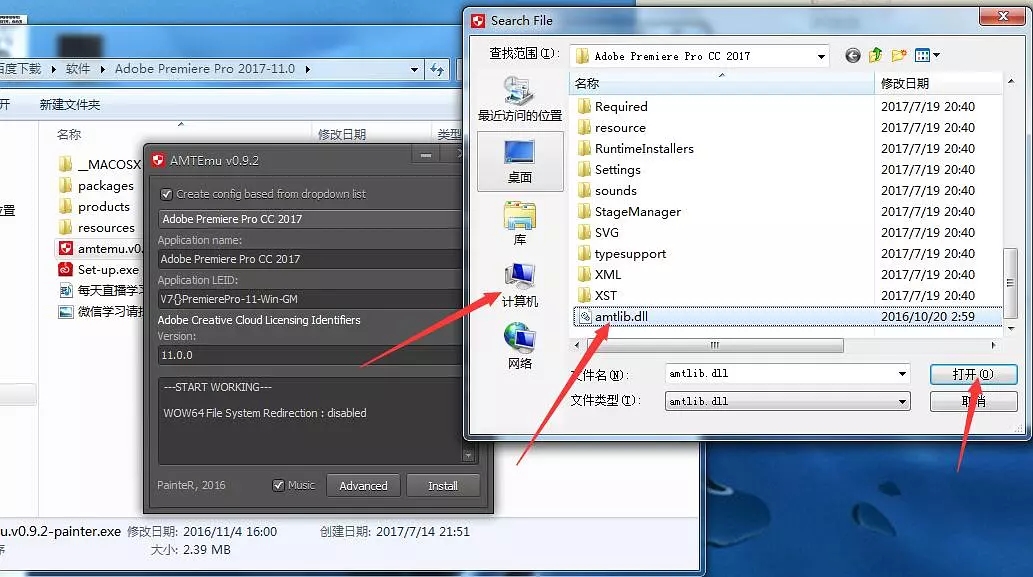The width and height of the screenshot is (1033, 577).
Task: Sort by Name (名称) column in Explorer window
Action: point(69,134)
